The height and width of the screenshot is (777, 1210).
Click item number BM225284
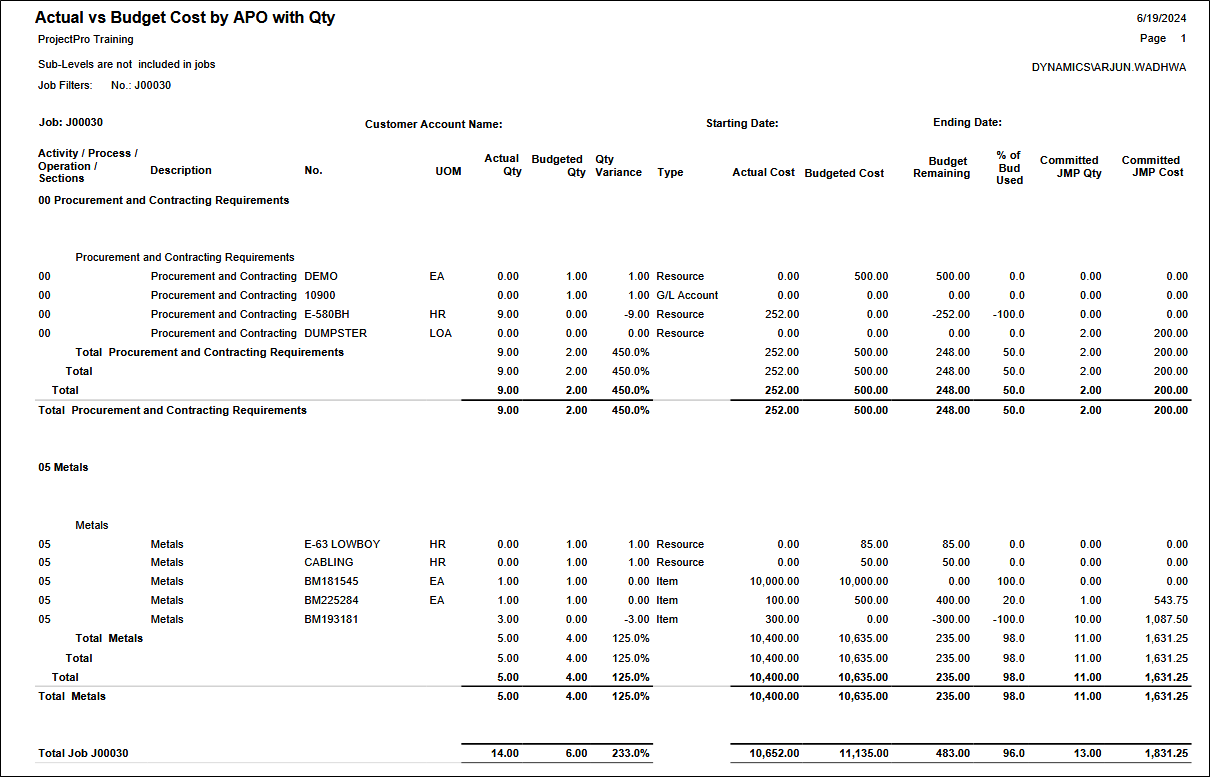pos(331,600)
